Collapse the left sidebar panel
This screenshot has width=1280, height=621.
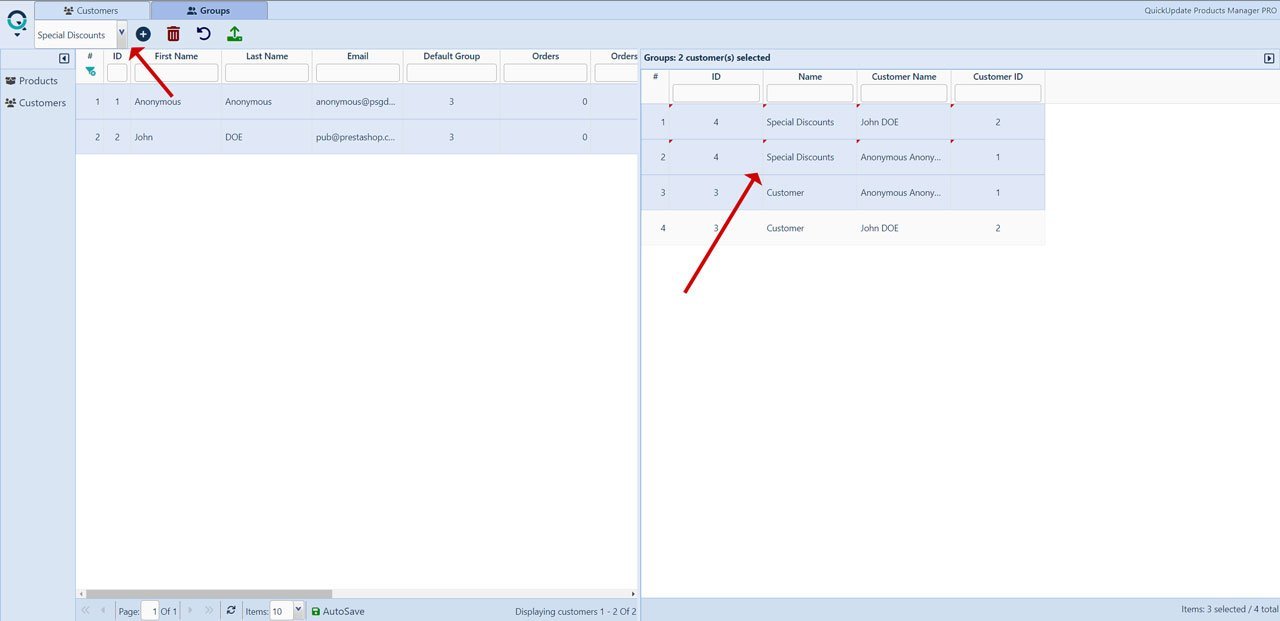click(x=64, y=58)
